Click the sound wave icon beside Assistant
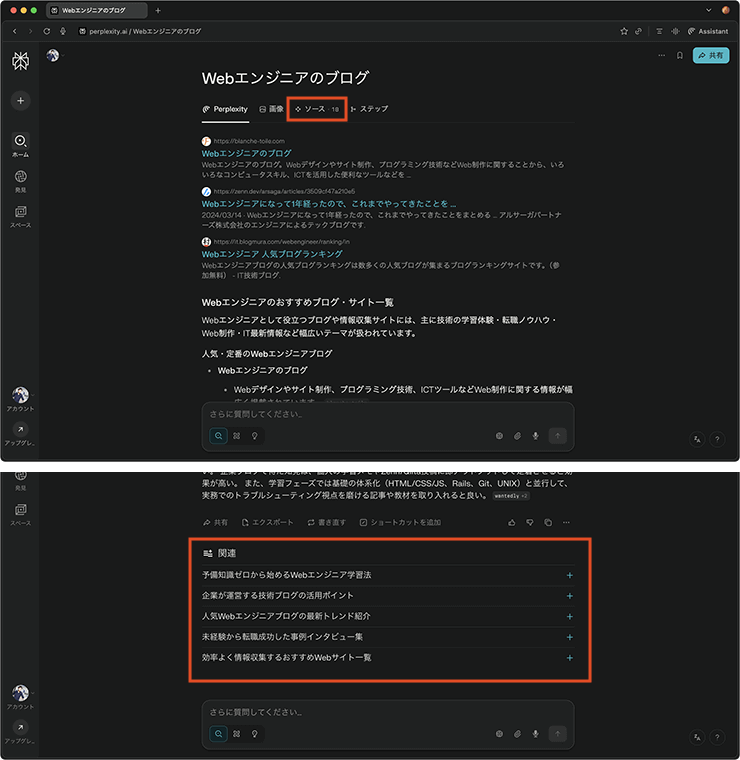Screen dimensions: 740x760 coord(675,31)
